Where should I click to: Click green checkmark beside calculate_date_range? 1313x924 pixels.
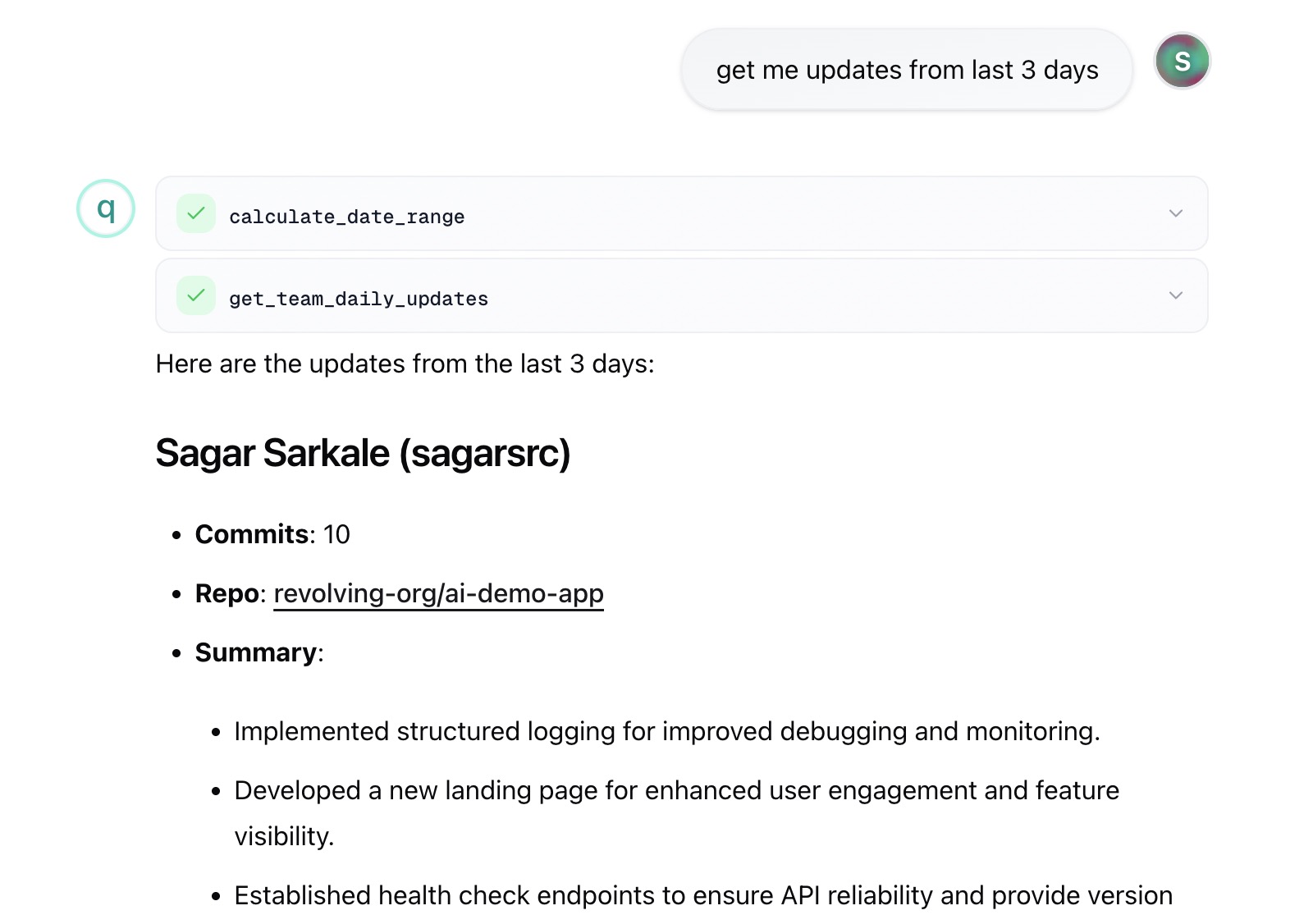click(196, 213)
